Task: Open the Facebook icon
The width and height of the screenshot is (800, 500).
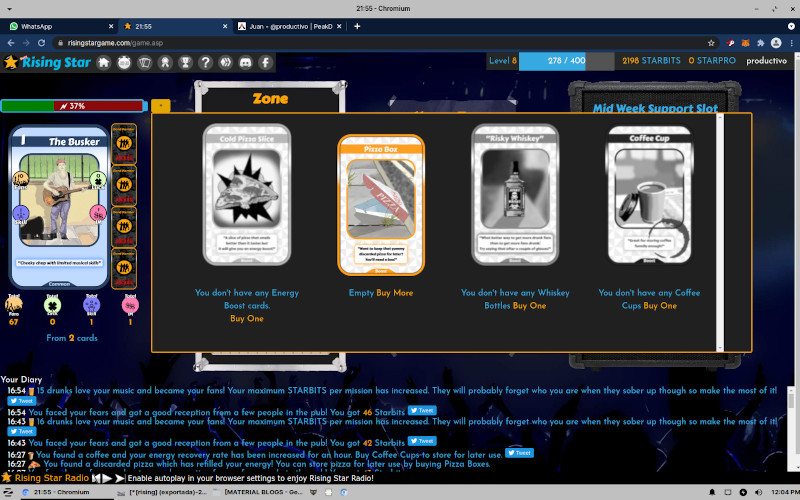Action: [x=265, y=62]
